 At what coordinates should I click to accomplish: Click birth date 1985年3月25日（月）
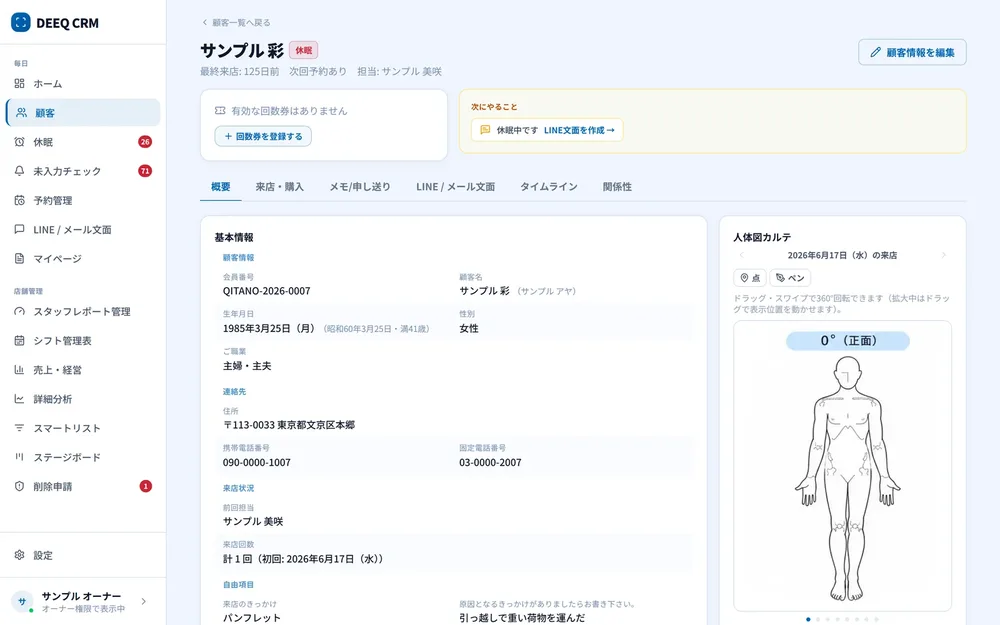pos(269,328)
